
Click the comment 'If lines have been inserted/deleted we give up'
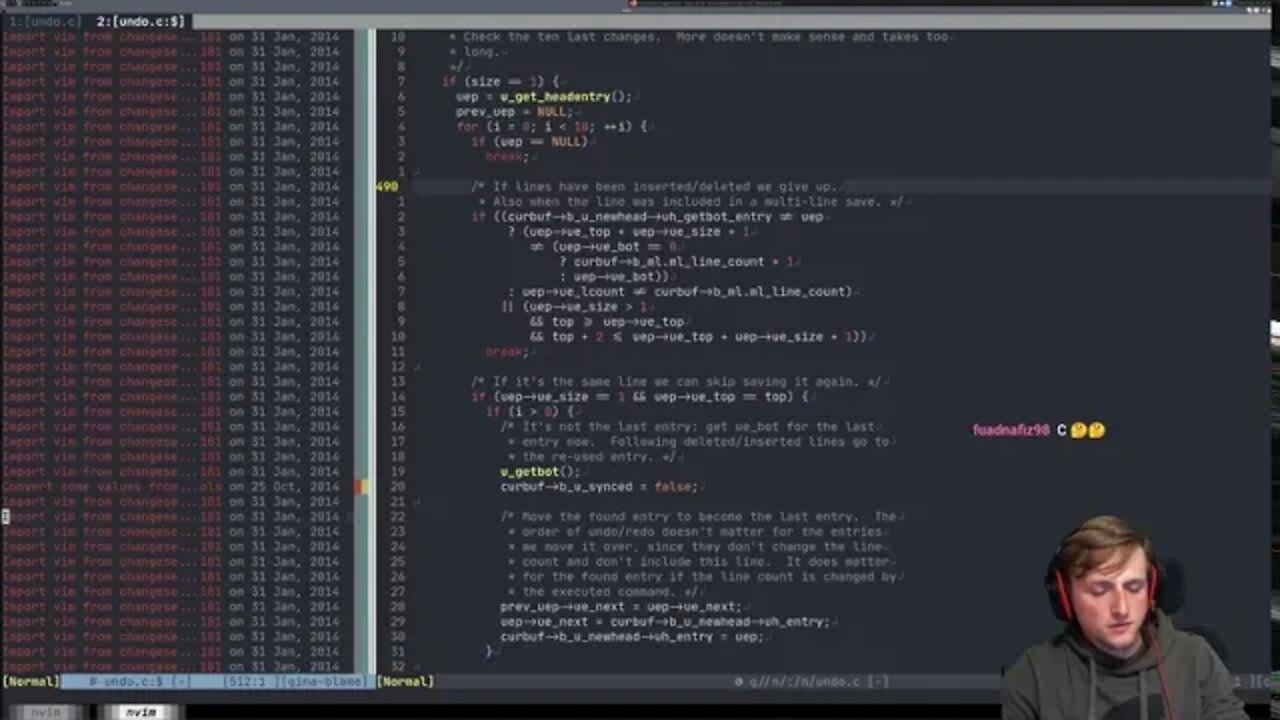[x=655, y=186]
